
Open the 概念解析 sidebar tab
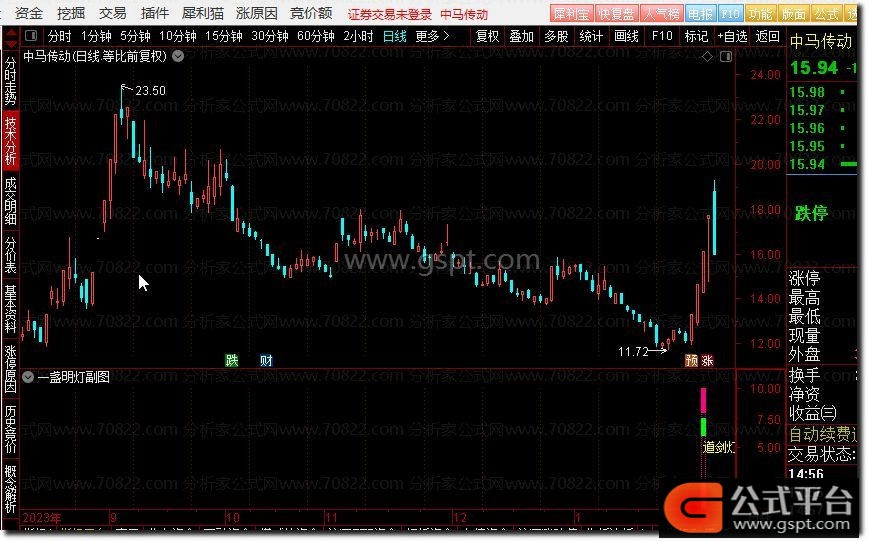(10, 489)
